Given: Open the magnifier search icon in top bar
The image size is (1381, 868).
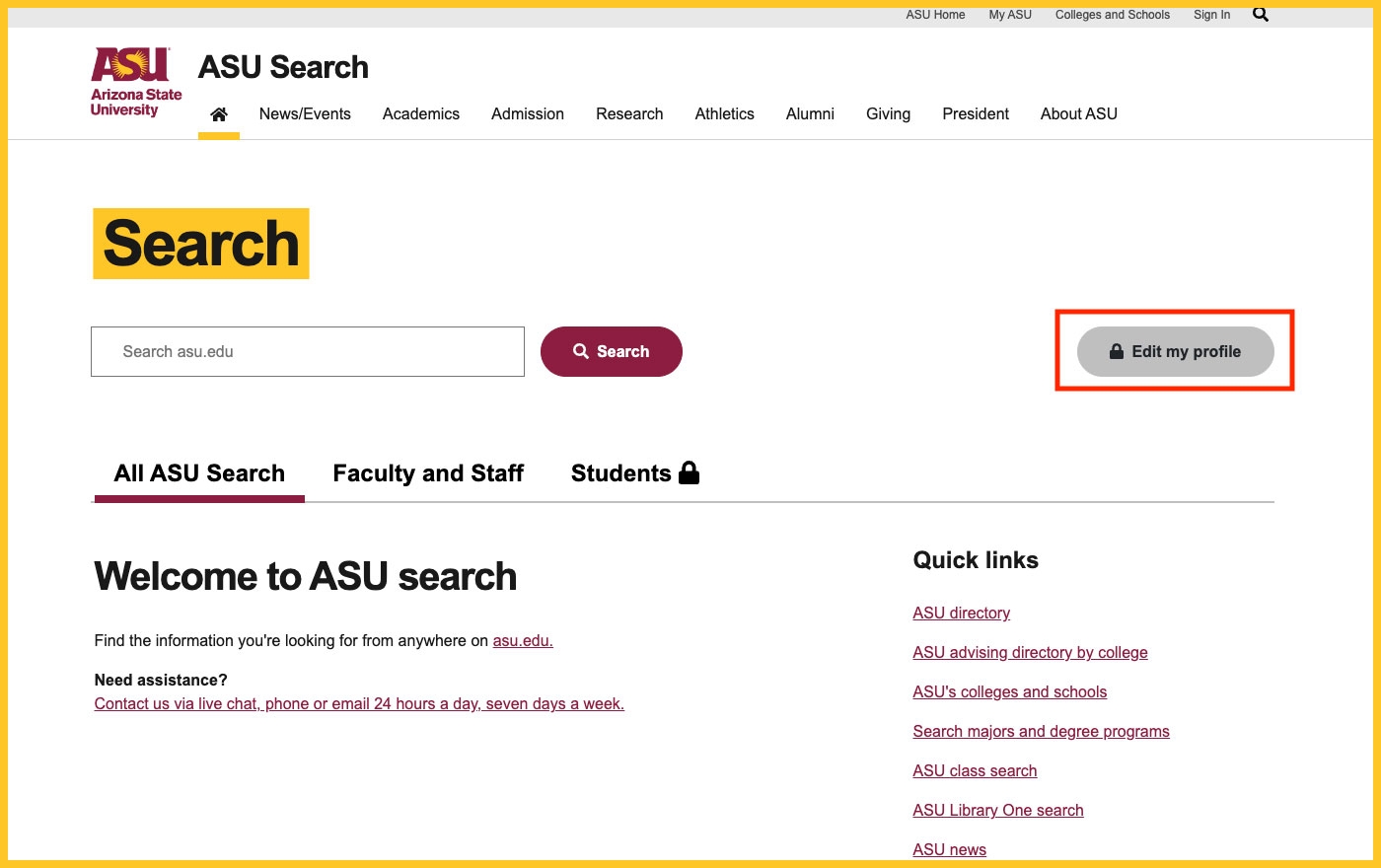Looking at the screenshot, I should 1260,14.
